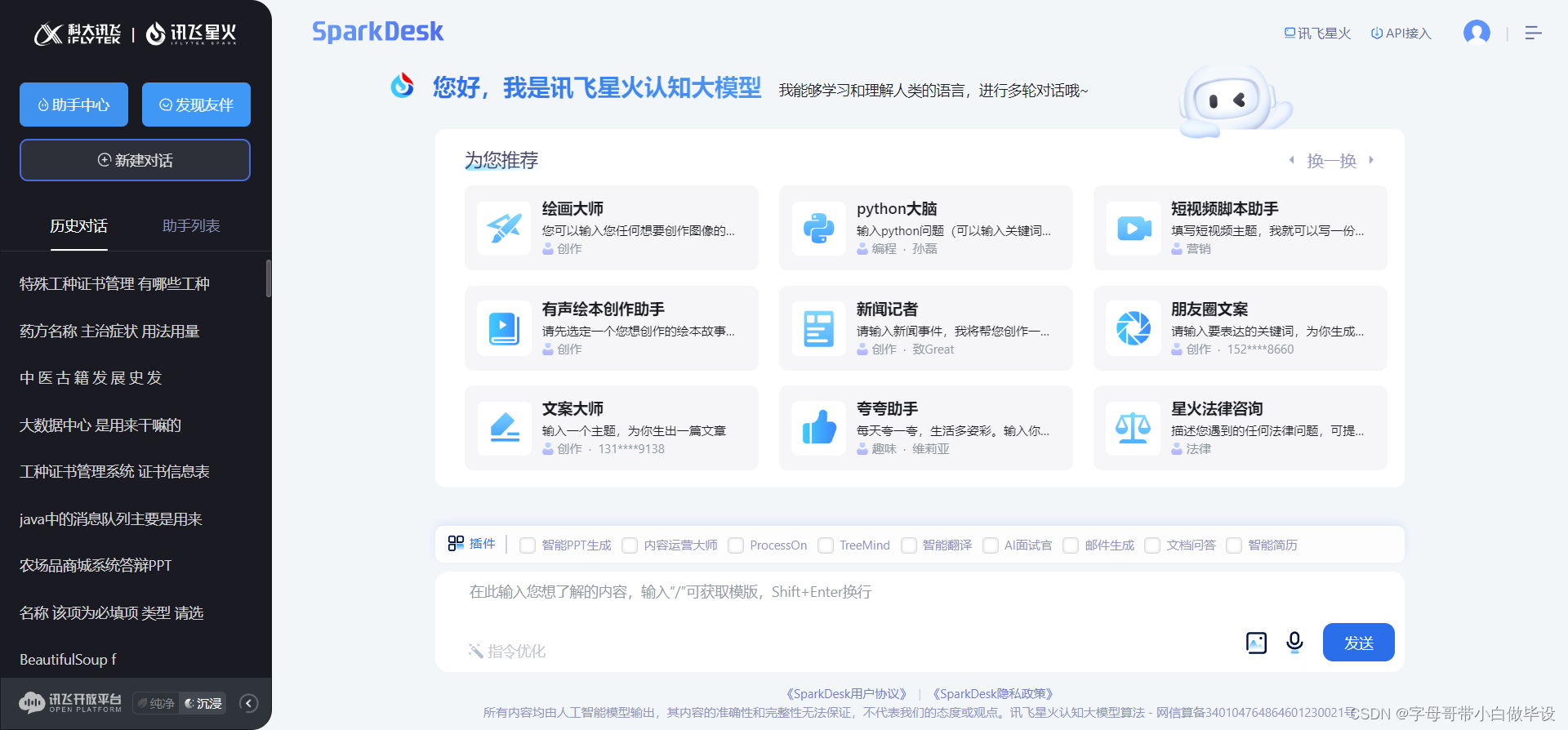
Task: Click the 新闻记者 newspaper icon
Action: pyautogui.click(x=818, y=328)
